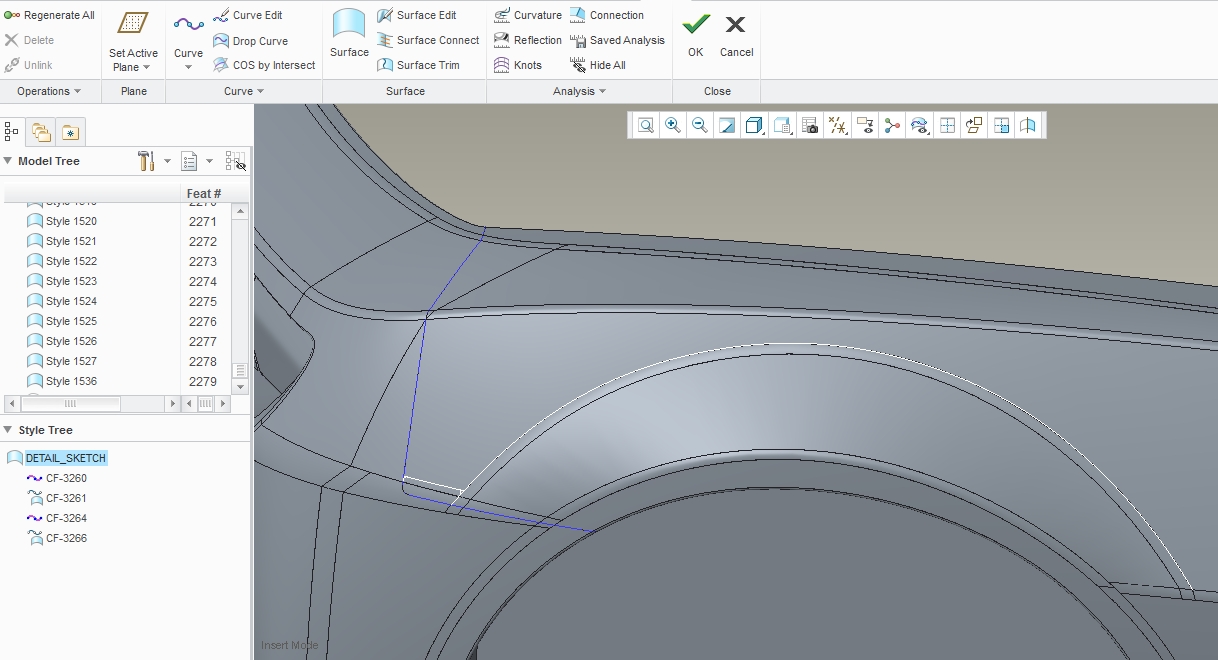Click the Repaint icon in graphics toolbar

727,125
